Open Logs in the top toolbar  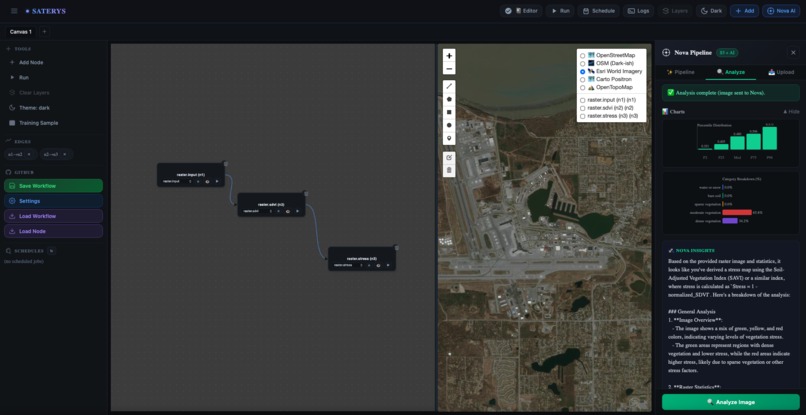pyautogui.click(x=638, y=11)
